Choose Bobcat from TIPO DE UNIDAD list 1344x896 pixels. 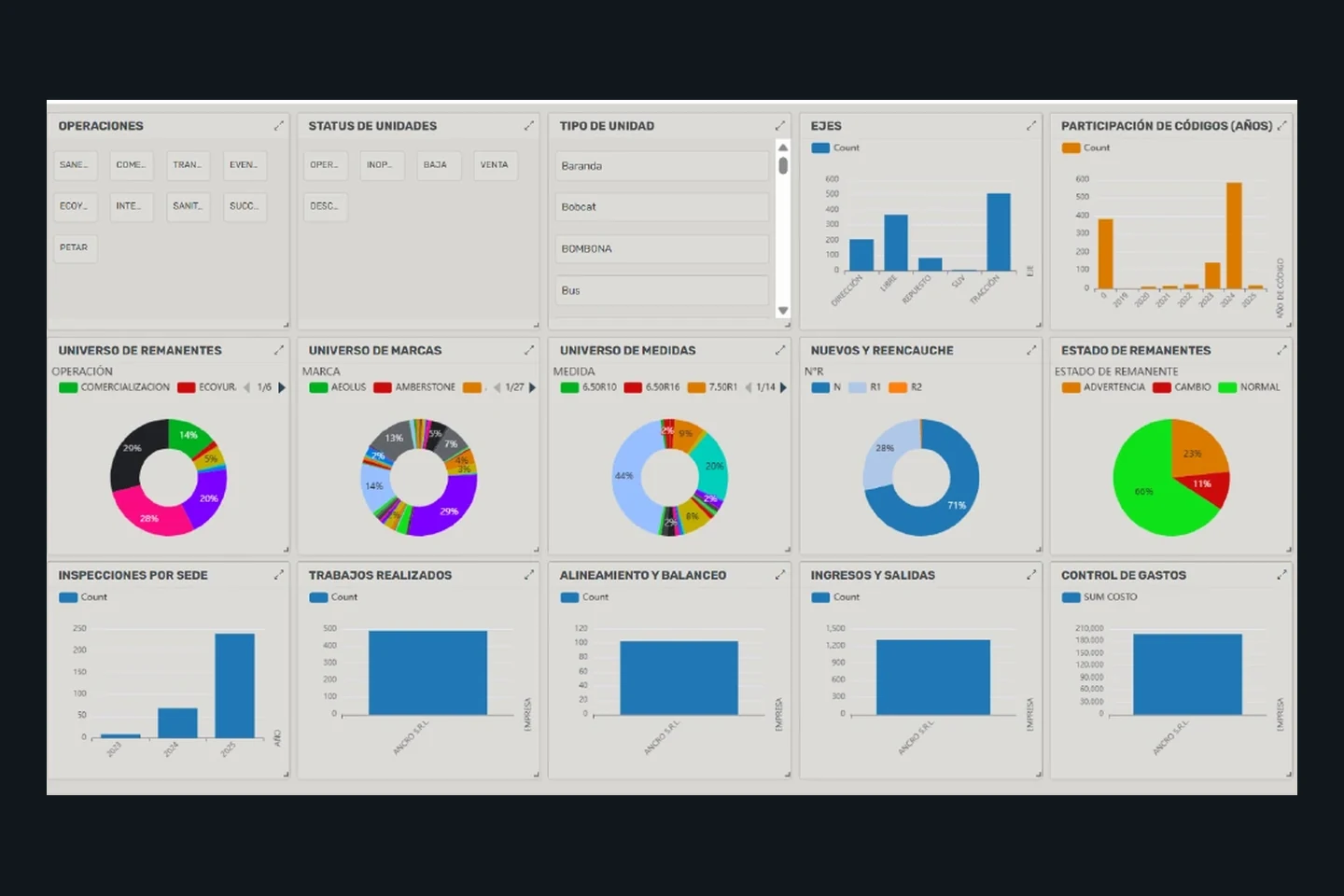tap(662, 207)
